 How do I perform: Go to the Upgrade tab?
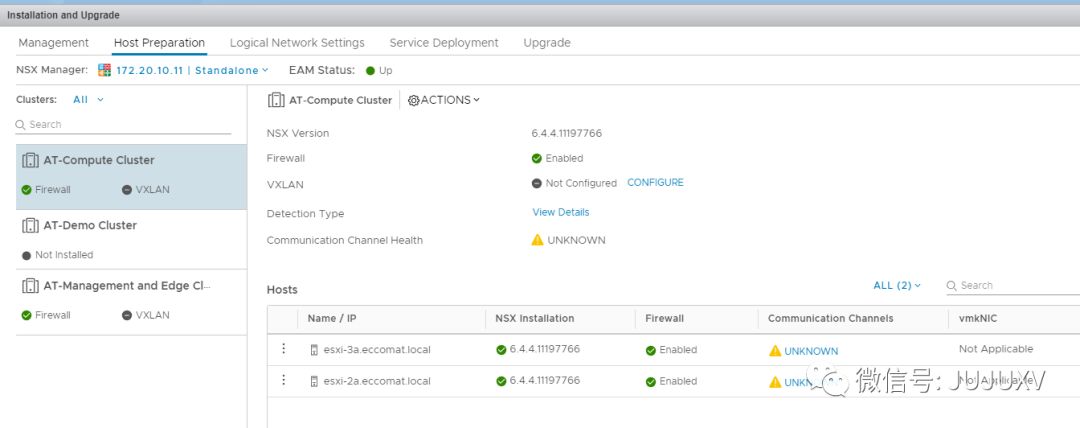click(547, 43)
